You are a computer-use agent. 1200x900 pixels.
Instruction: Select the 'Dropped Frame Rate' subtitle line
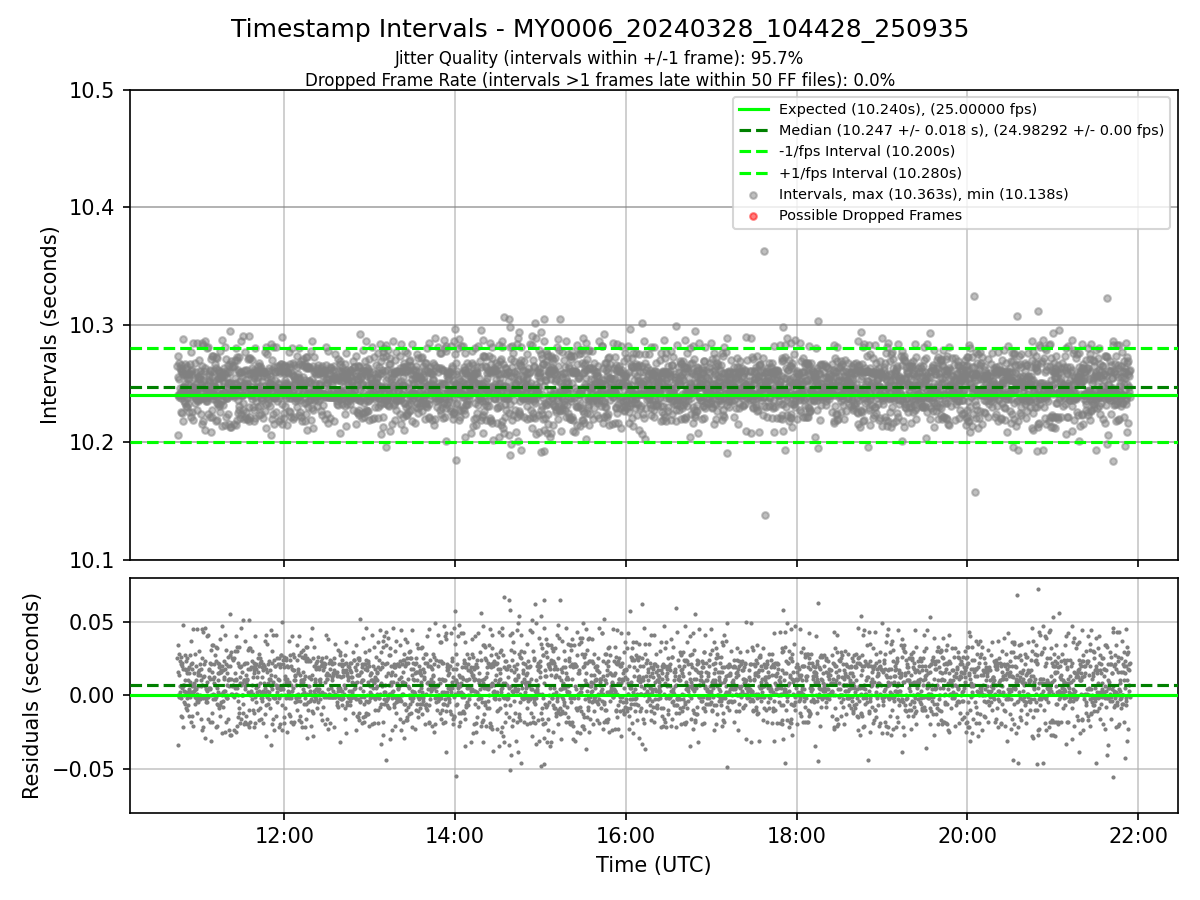(x=600, y=79)
